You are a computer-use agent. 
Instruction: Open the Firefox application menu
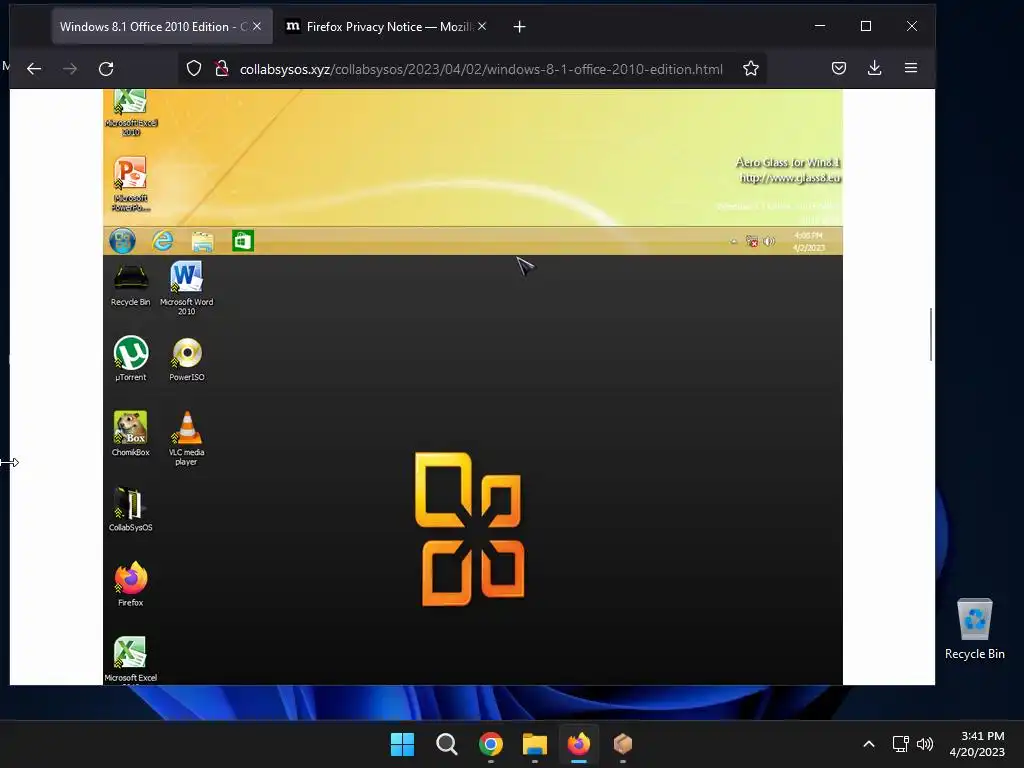[x=911, y=68]
